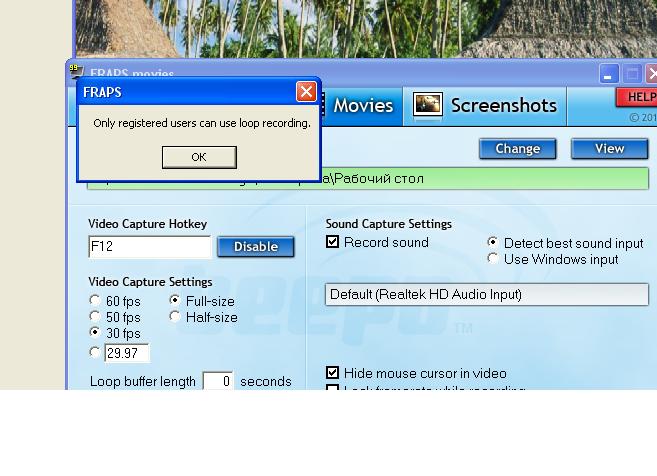Image resolution: width=657 pixels, height=476 pixels.
Task: Minimize the FRAPS movies window
Action: (609, 74)
